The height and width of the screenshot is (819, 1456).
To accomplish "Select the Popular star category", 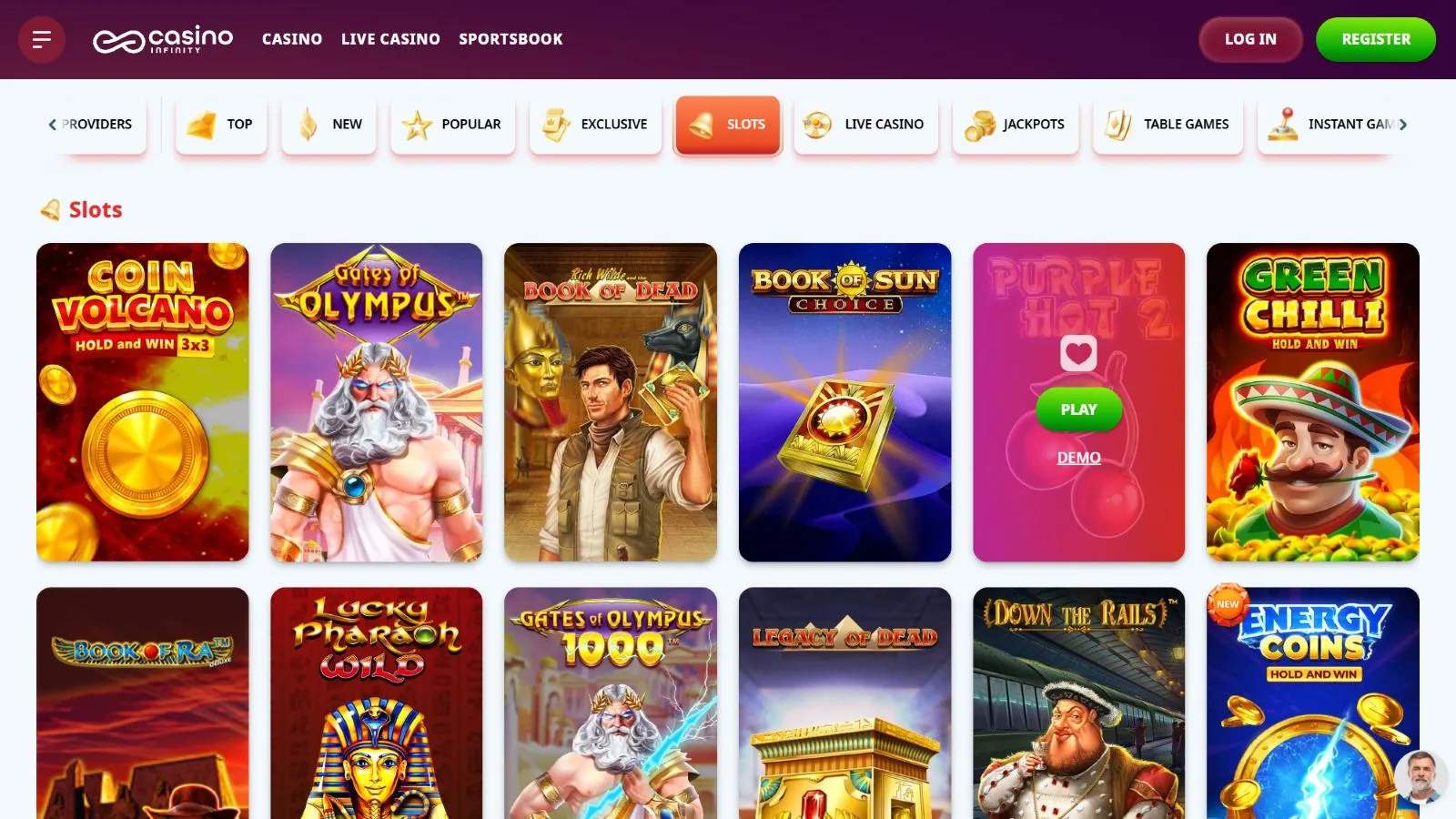I will click(452, 125).
